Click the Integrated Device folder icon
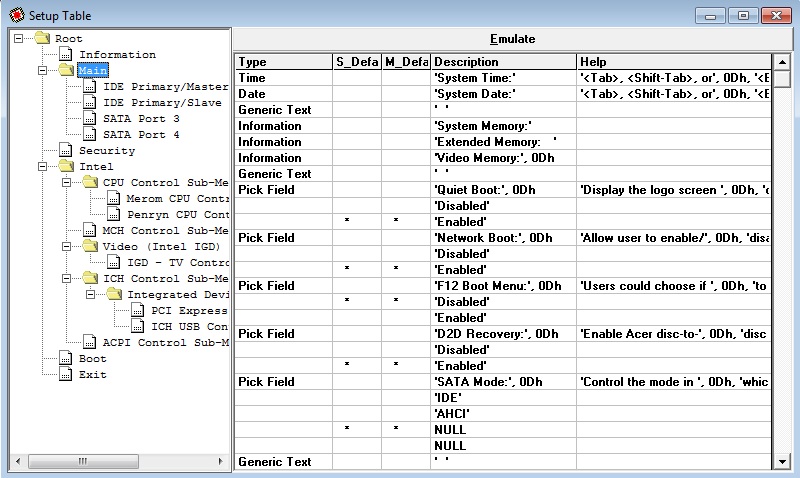This screenshot has width=800, height=478. tap(114, 294)
